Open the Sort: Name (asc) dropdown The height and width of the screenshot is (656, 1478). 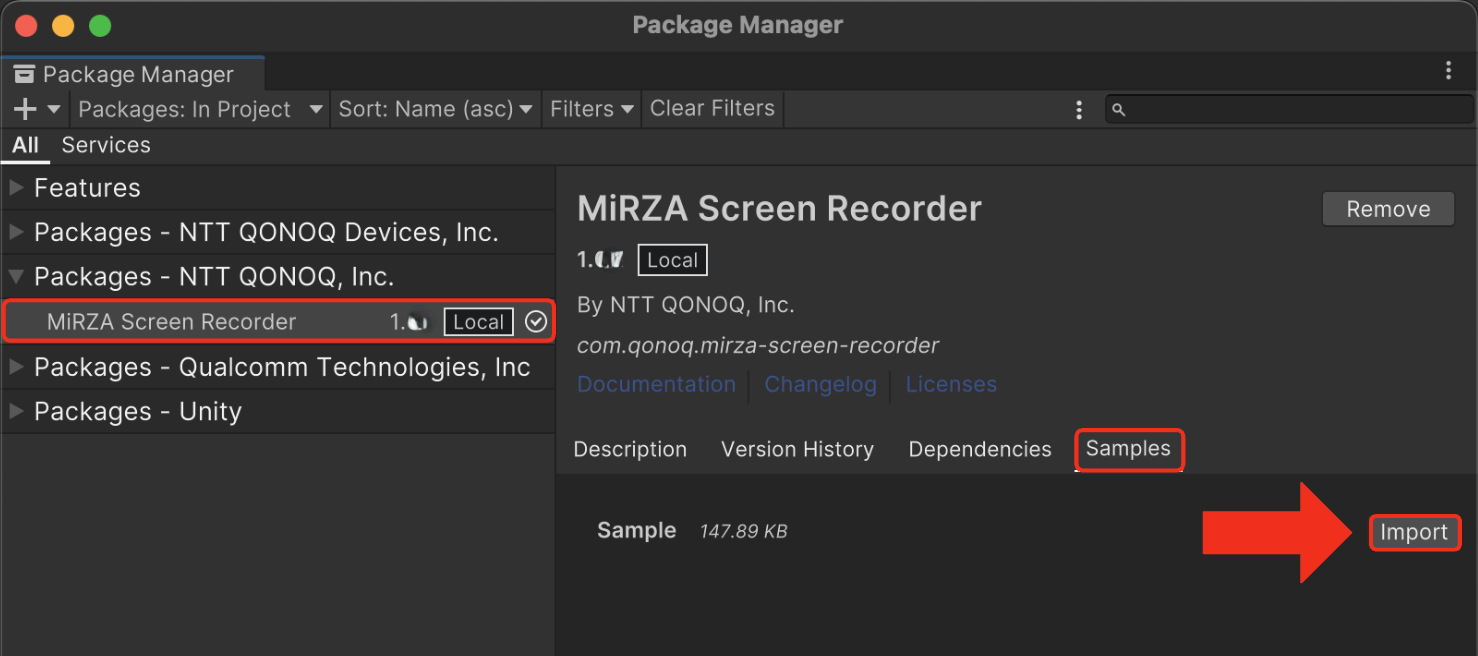pos(434,109)
